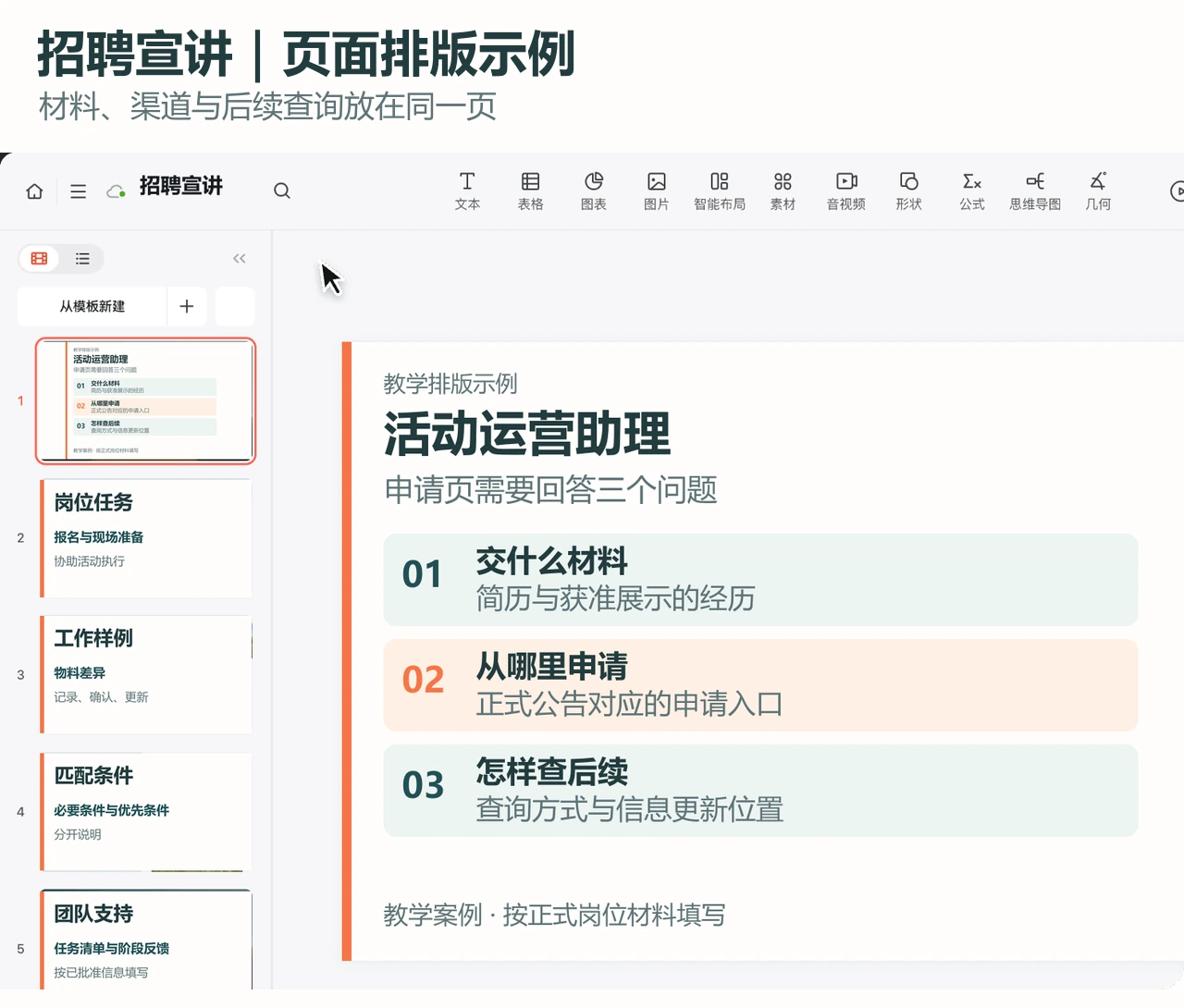Insert a formula with 公式
Image resolution: width=1184 pixels, height=1008 pixels.
(972, 191)
